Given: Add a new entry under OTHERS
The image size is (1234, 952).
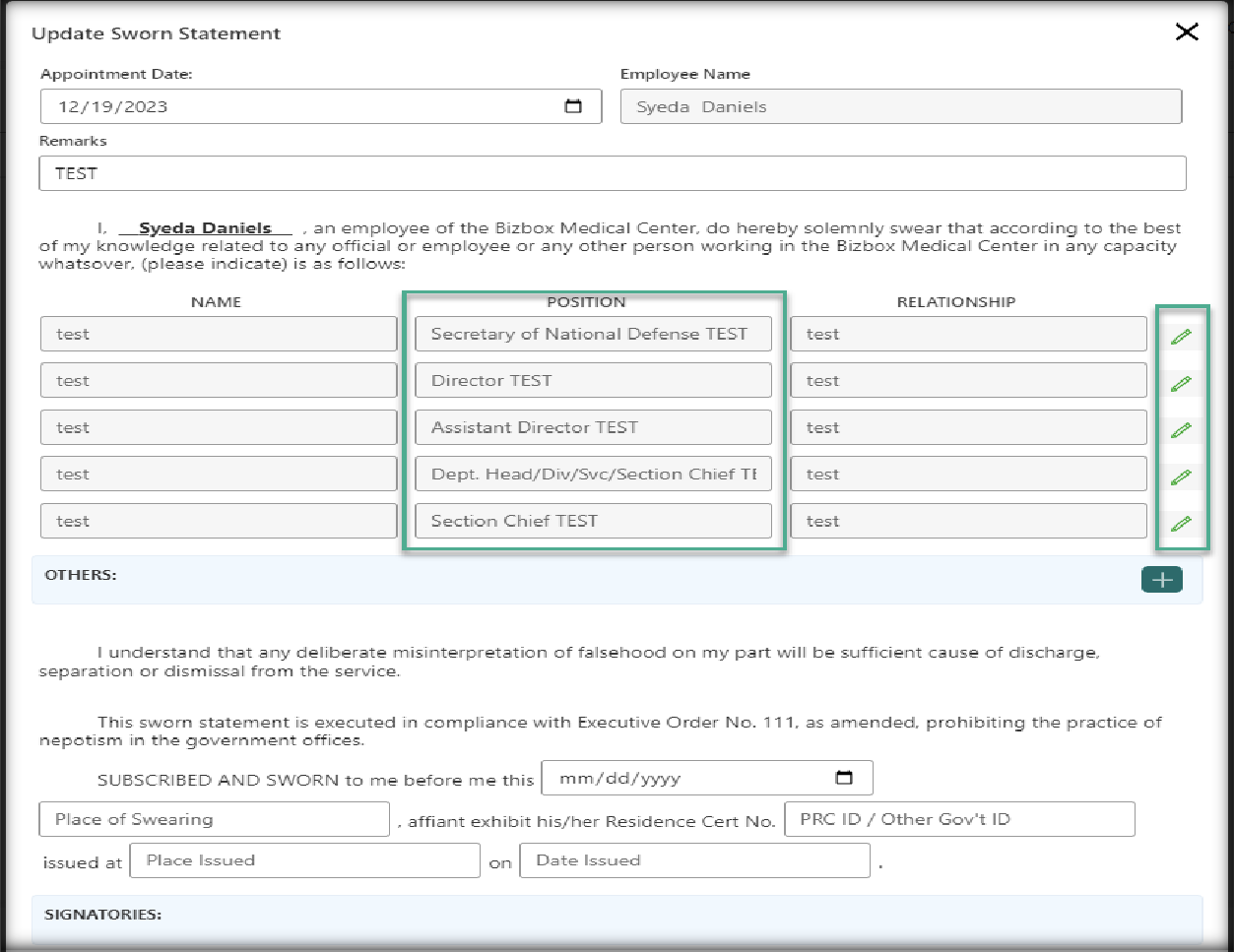Looking at the screenshot, I should click(1161, 580).
